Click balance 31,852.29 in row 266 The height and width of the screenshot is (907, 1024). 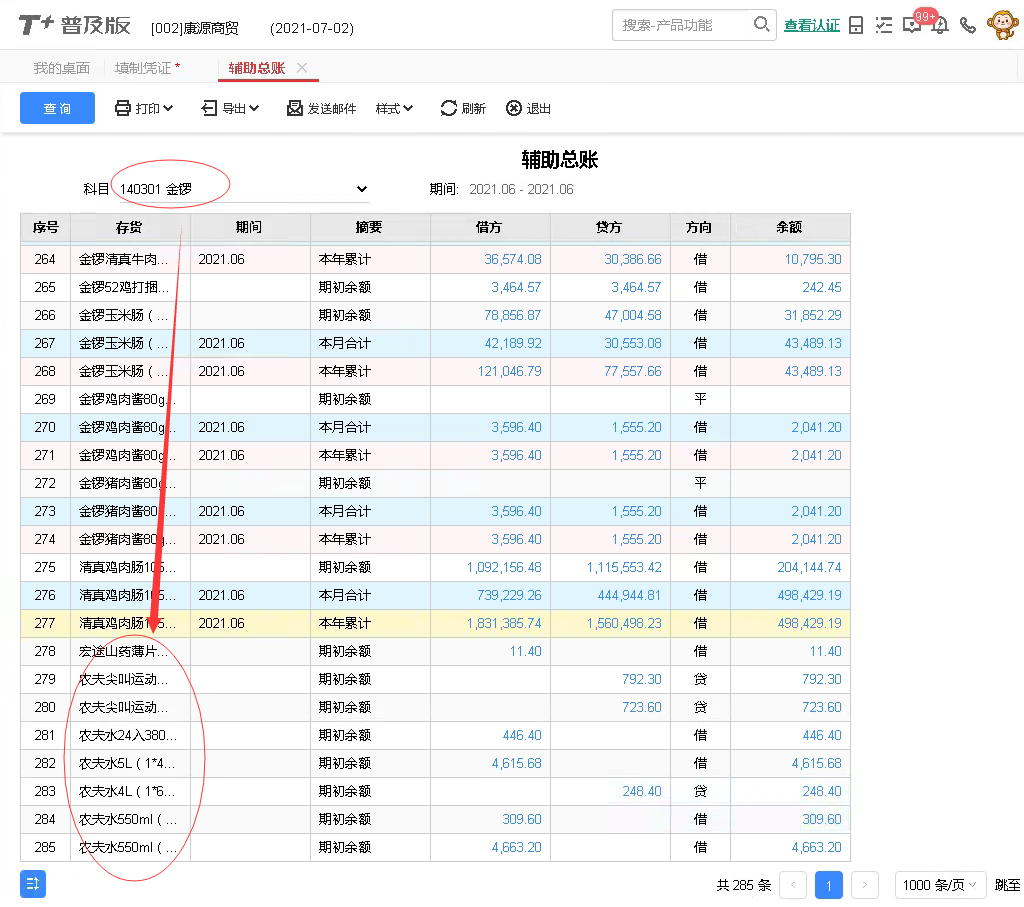tap(813, 315)
